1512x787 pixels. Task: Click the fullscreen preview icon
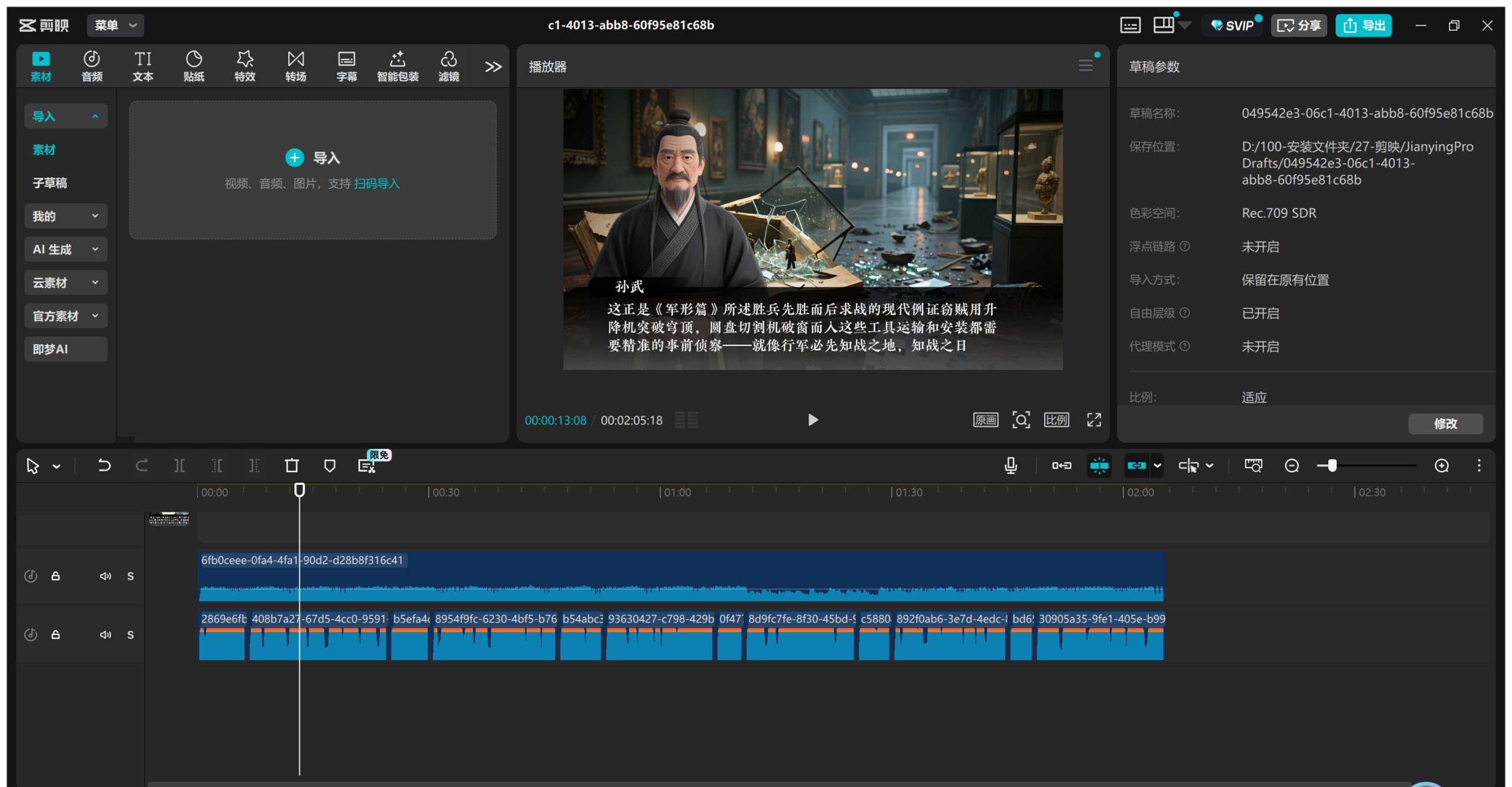coord(1094,420)
